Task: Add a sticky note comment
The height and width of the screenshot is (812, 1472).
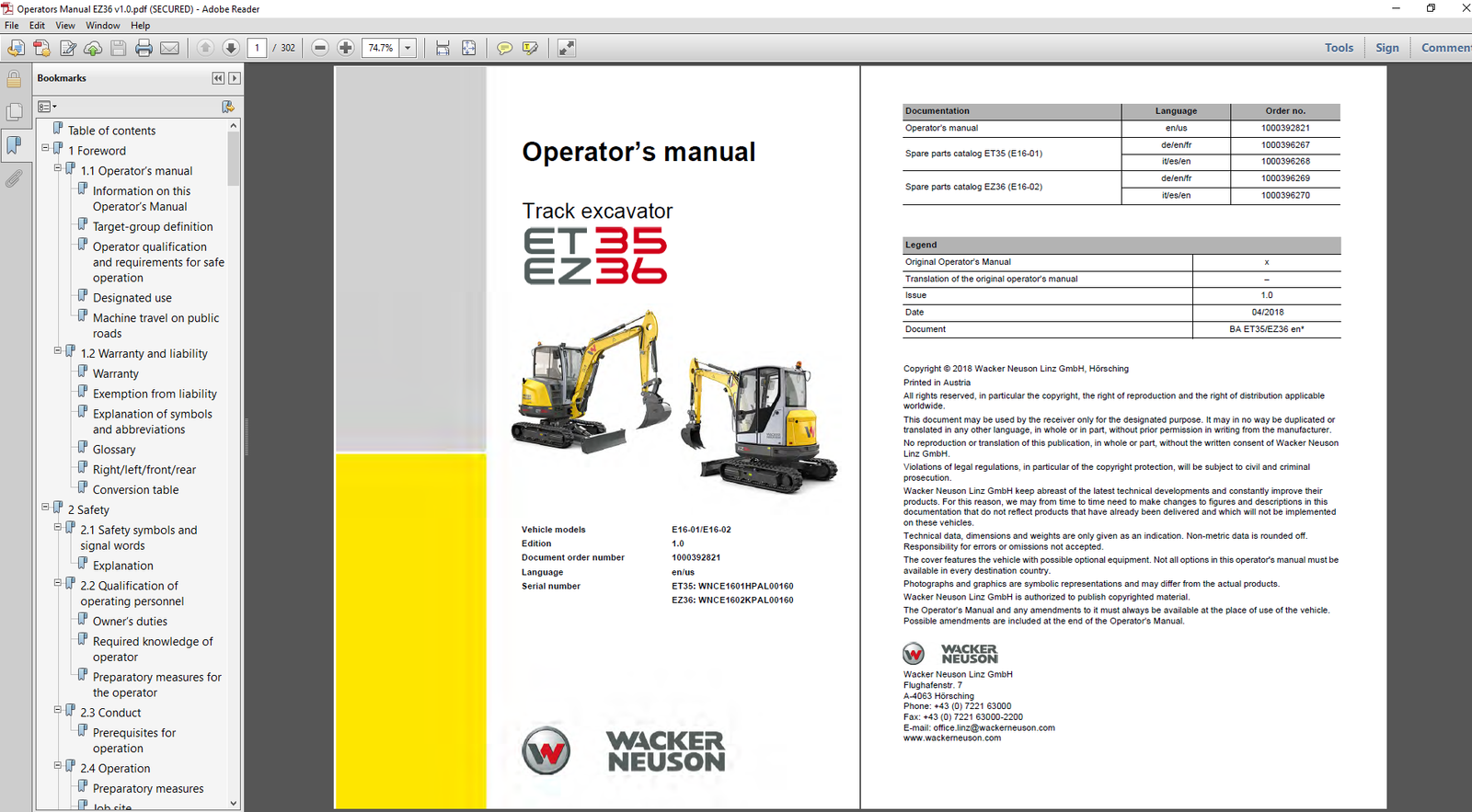Action: 504,48
